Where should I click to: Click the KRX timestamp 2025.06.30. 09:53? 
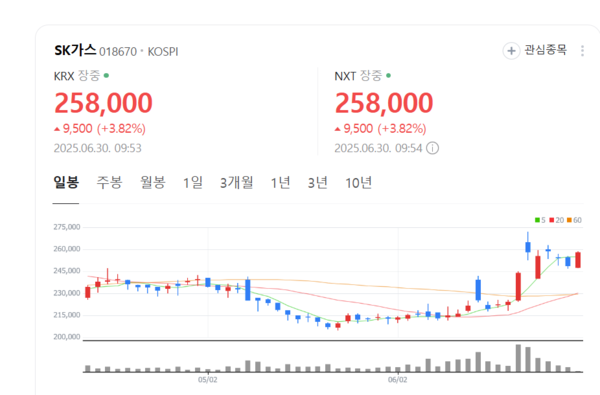(x=98, y=148)
